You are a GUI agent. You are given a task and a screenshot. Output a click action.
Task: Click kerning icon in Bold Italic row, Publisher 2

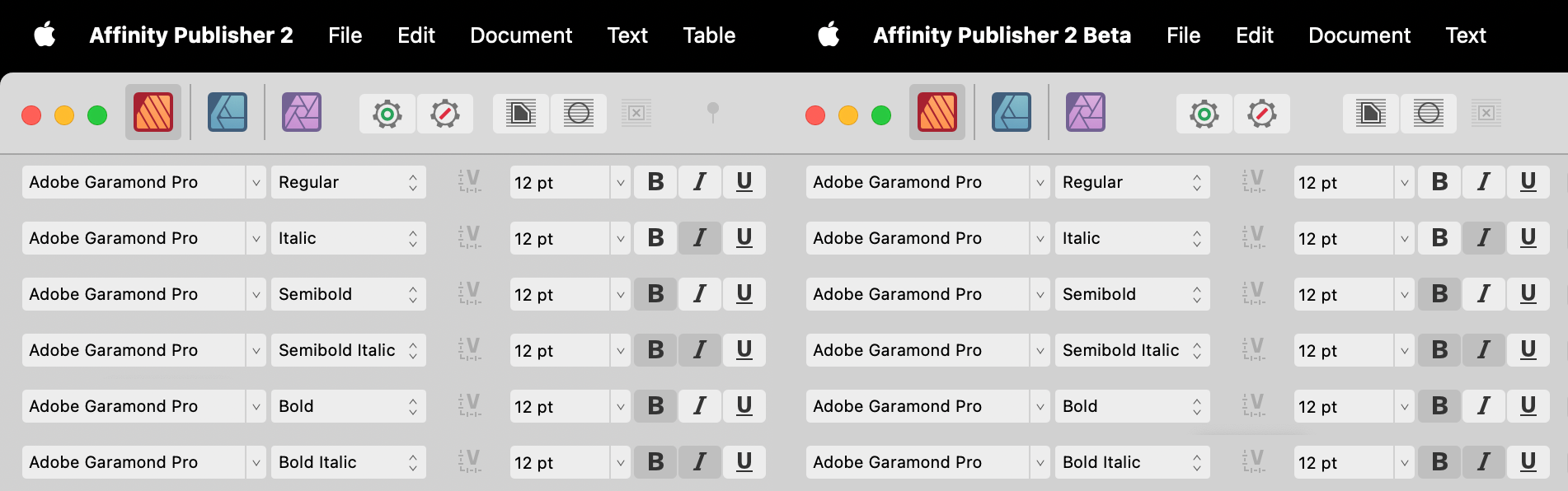[470, 461]
